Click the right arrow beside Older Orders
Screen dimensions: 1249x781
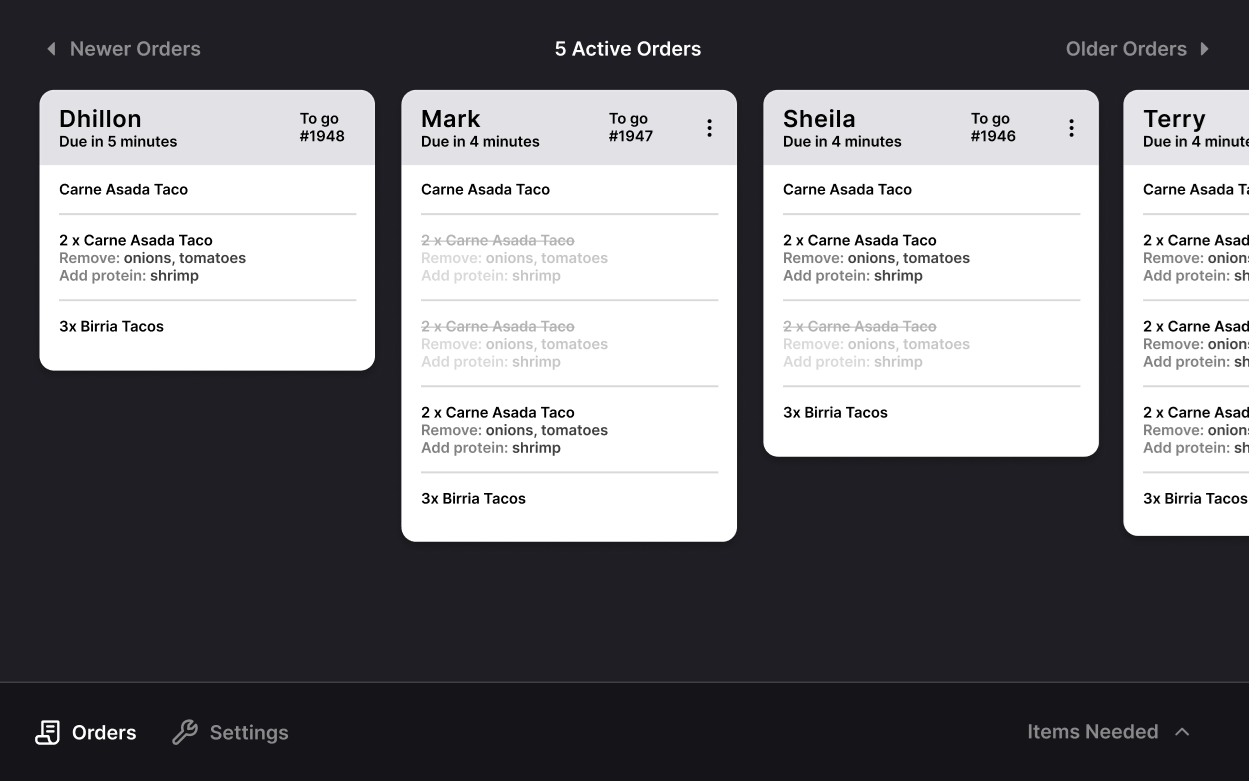pyautogui.click(x=1204, y=48)
